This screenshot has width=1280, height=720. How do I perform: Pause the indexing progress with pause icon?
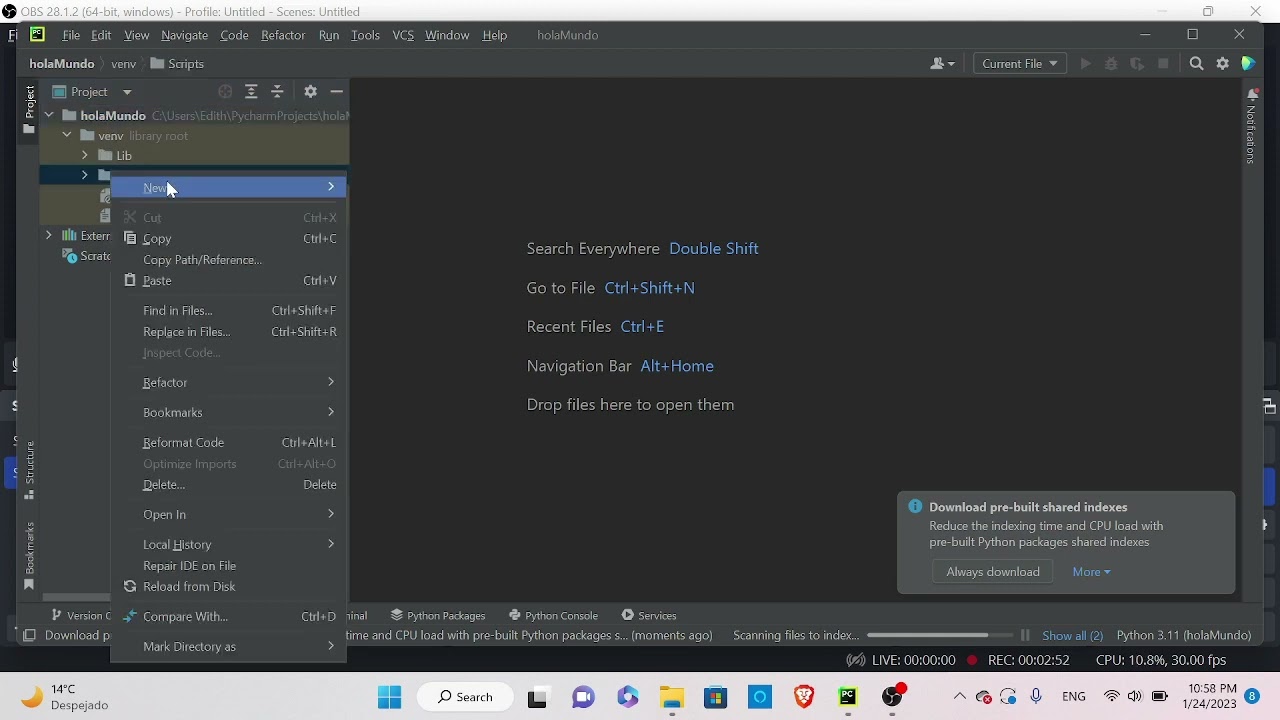click(1025, 636)
